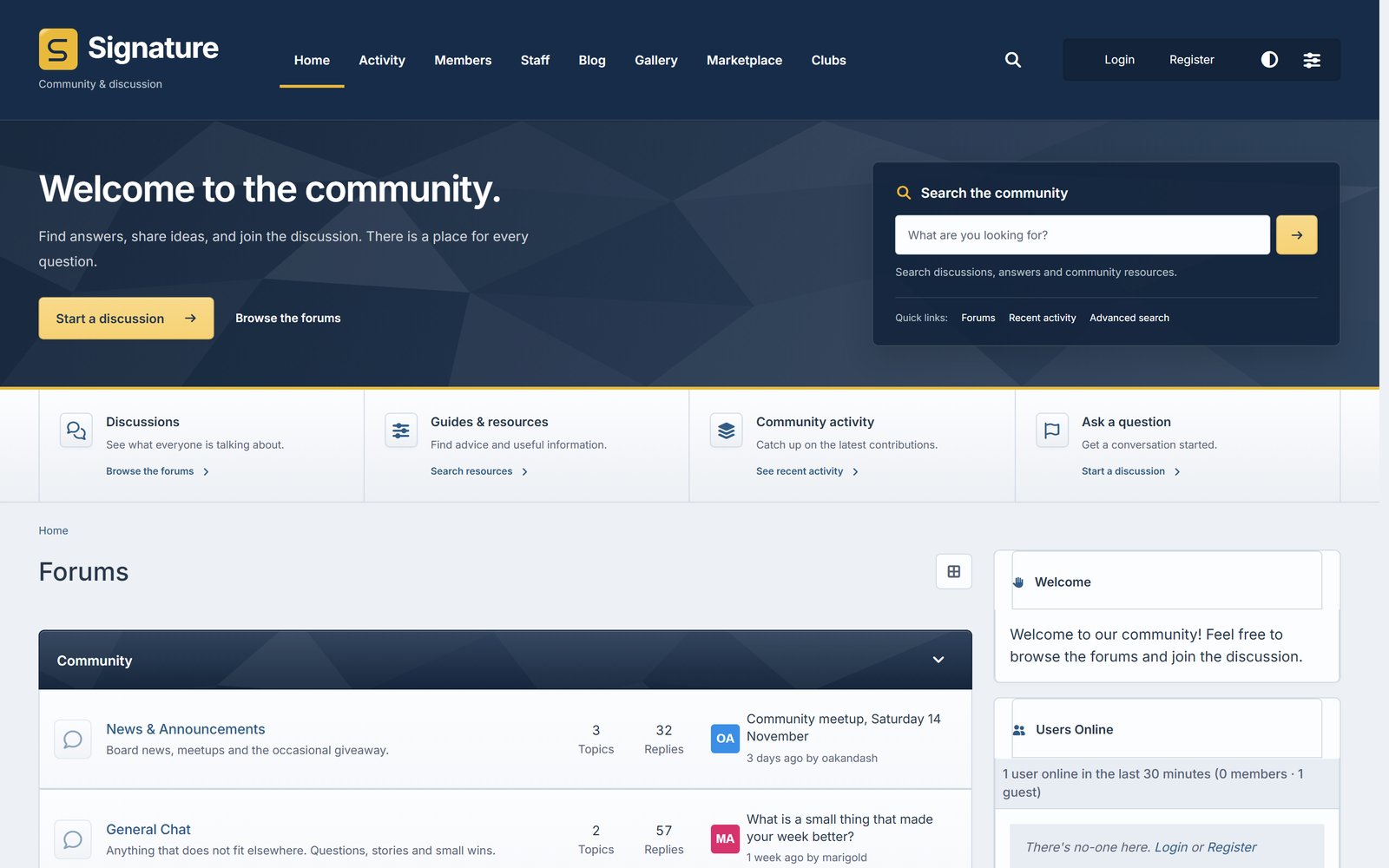Click News & Announcements forum bubble icon
This screenshot has width=1389, height=868.
click(73, 740)
